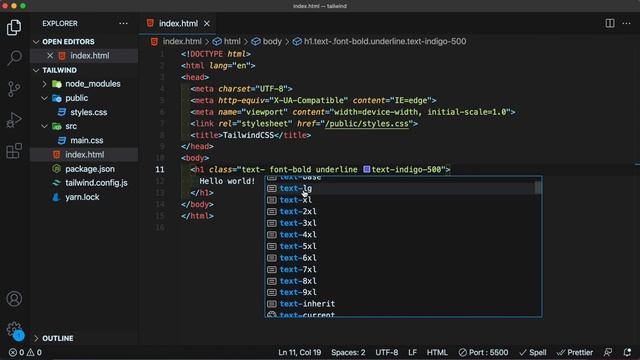Viewport: 640px width, 360px height.
Task: Click the errors and warnings status indicator
Action: [25, 352]
